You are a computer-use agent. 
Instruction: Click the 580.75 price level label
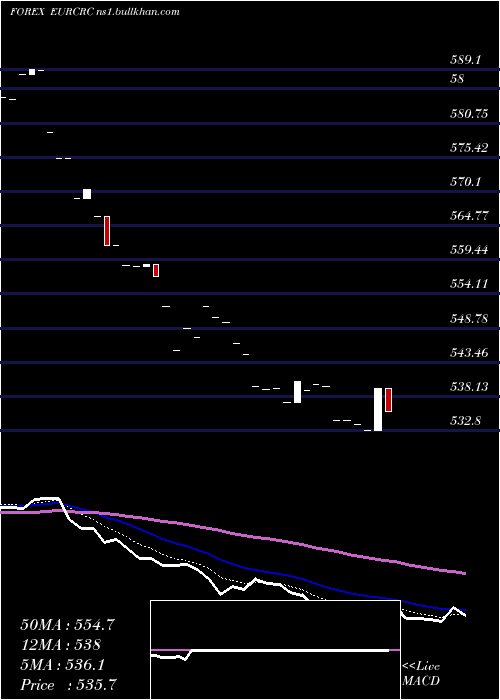(469, 113)
